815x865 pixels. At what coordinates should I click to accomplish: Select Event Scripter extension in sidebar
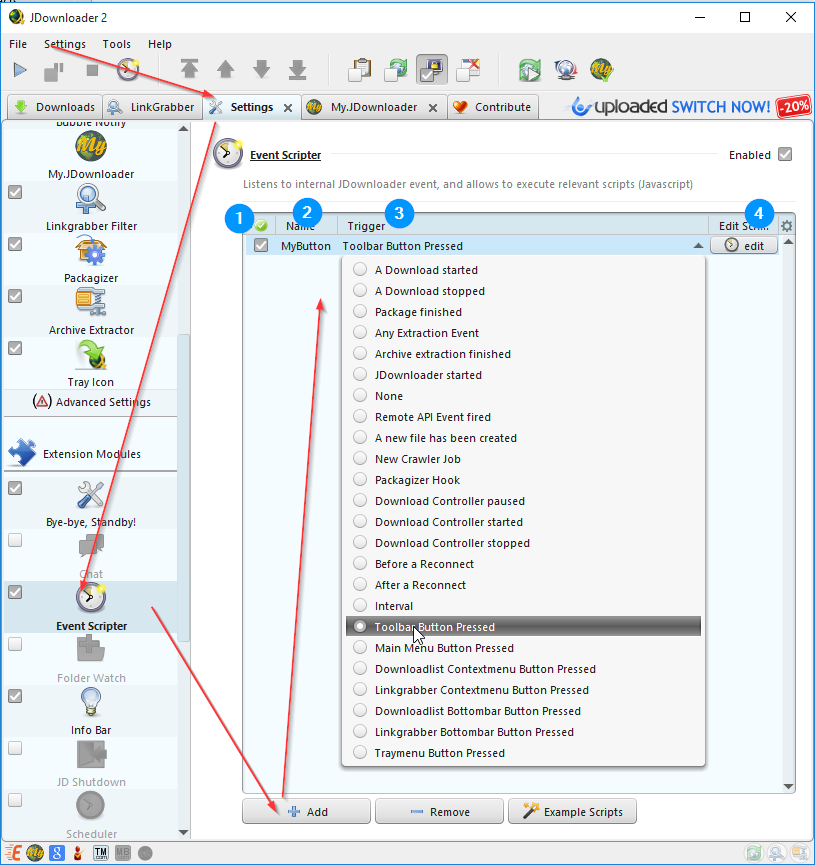[90, 607]
